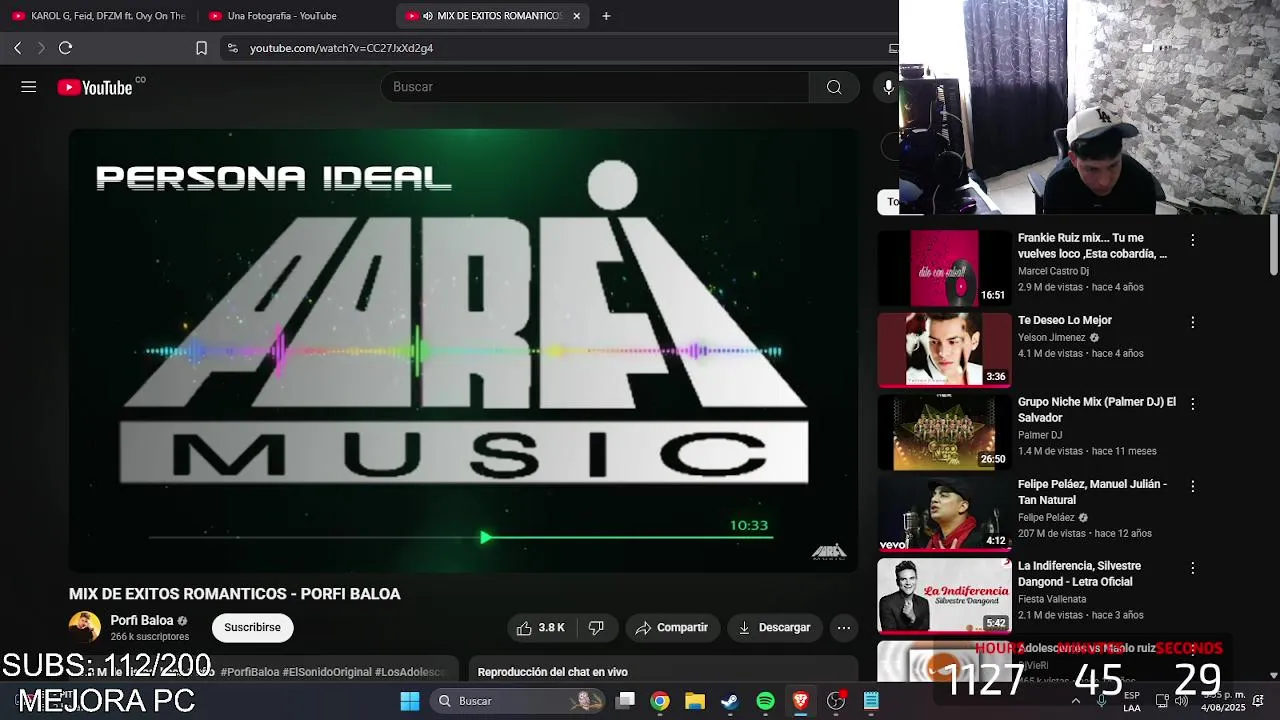Viewport: 1280px width, 720px height.
Task: Download the video via Descargar
Action: coord(774,628)
